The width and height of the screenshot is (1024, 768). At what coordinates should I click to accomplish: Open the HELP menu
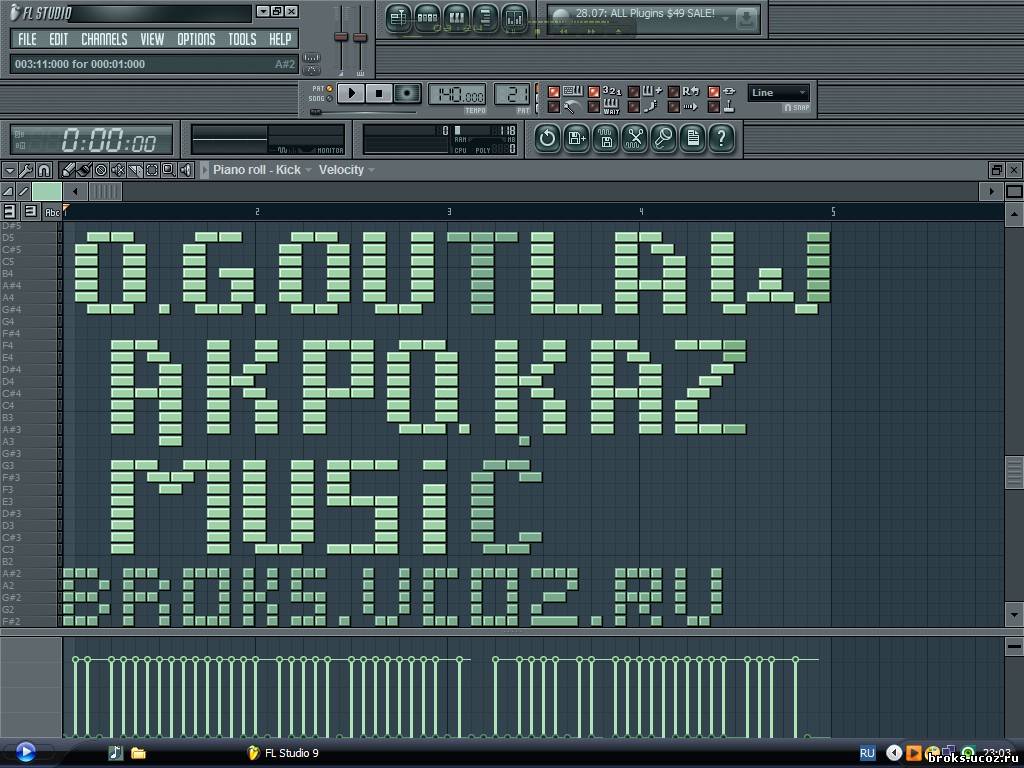pos(280,40)
